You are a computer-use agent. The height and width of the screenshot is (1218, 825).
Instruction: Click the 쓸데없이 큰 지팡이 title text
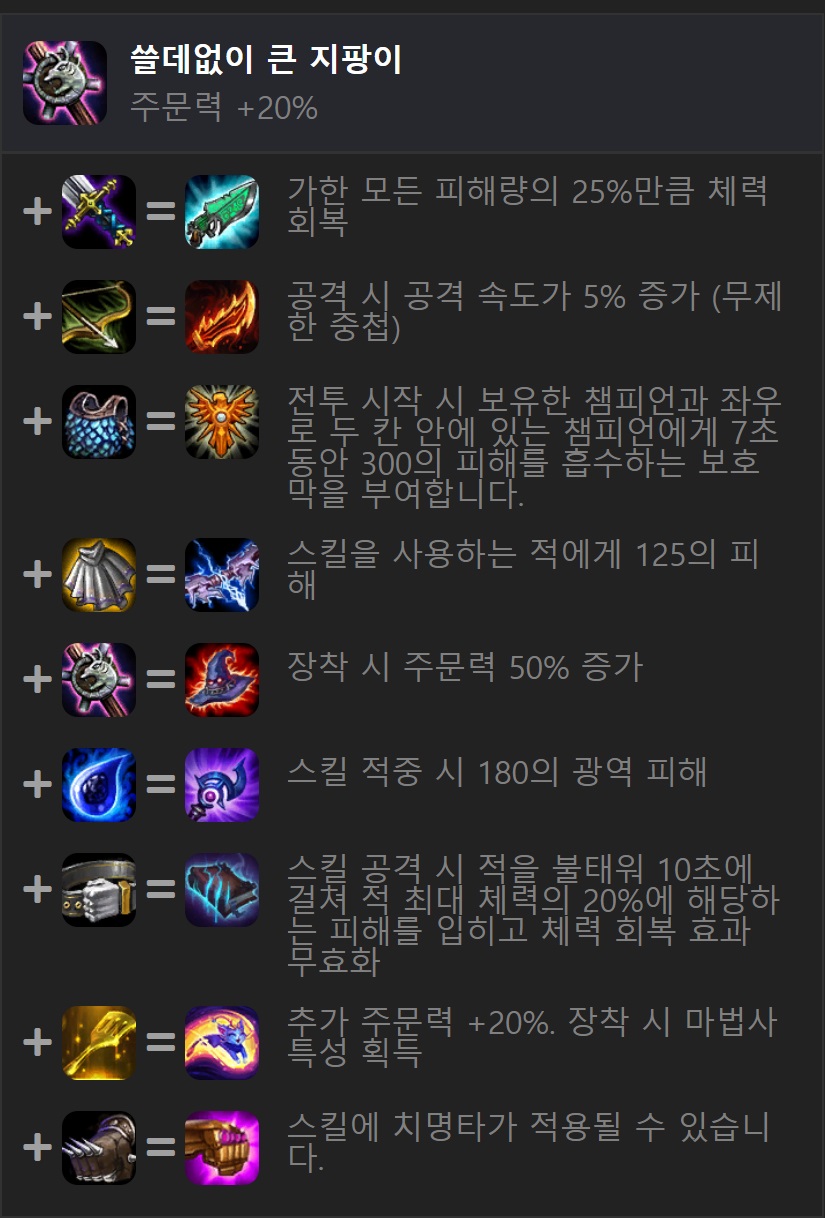[266, 61]
